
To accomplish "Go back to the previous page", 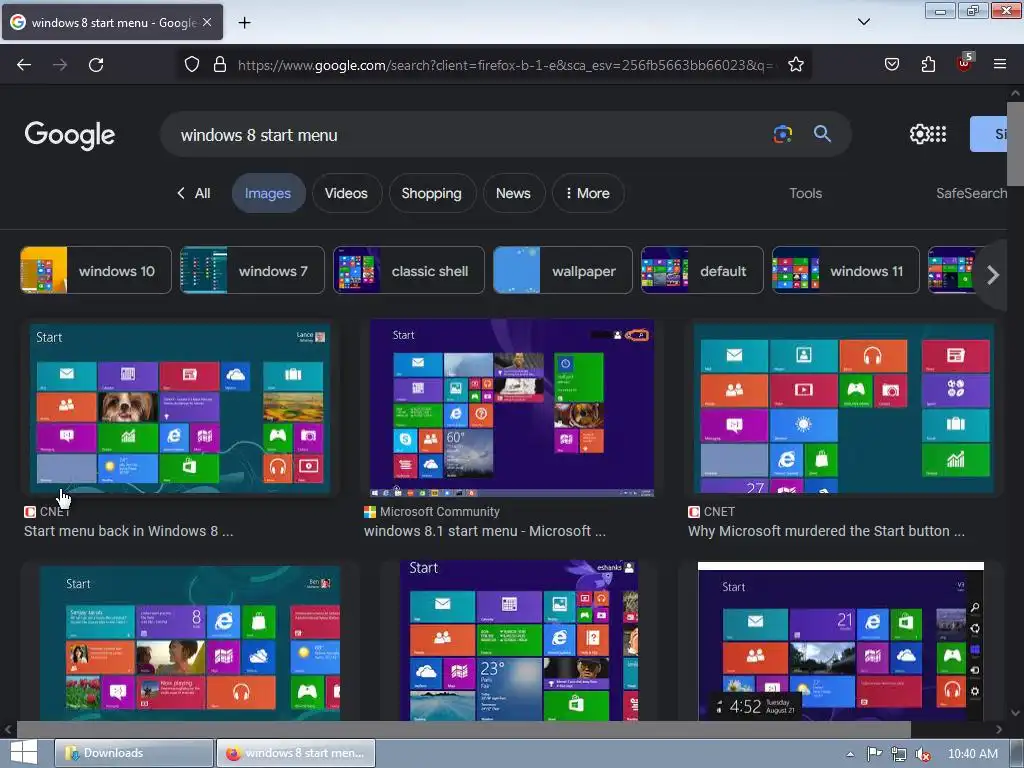I will (24, 65).
